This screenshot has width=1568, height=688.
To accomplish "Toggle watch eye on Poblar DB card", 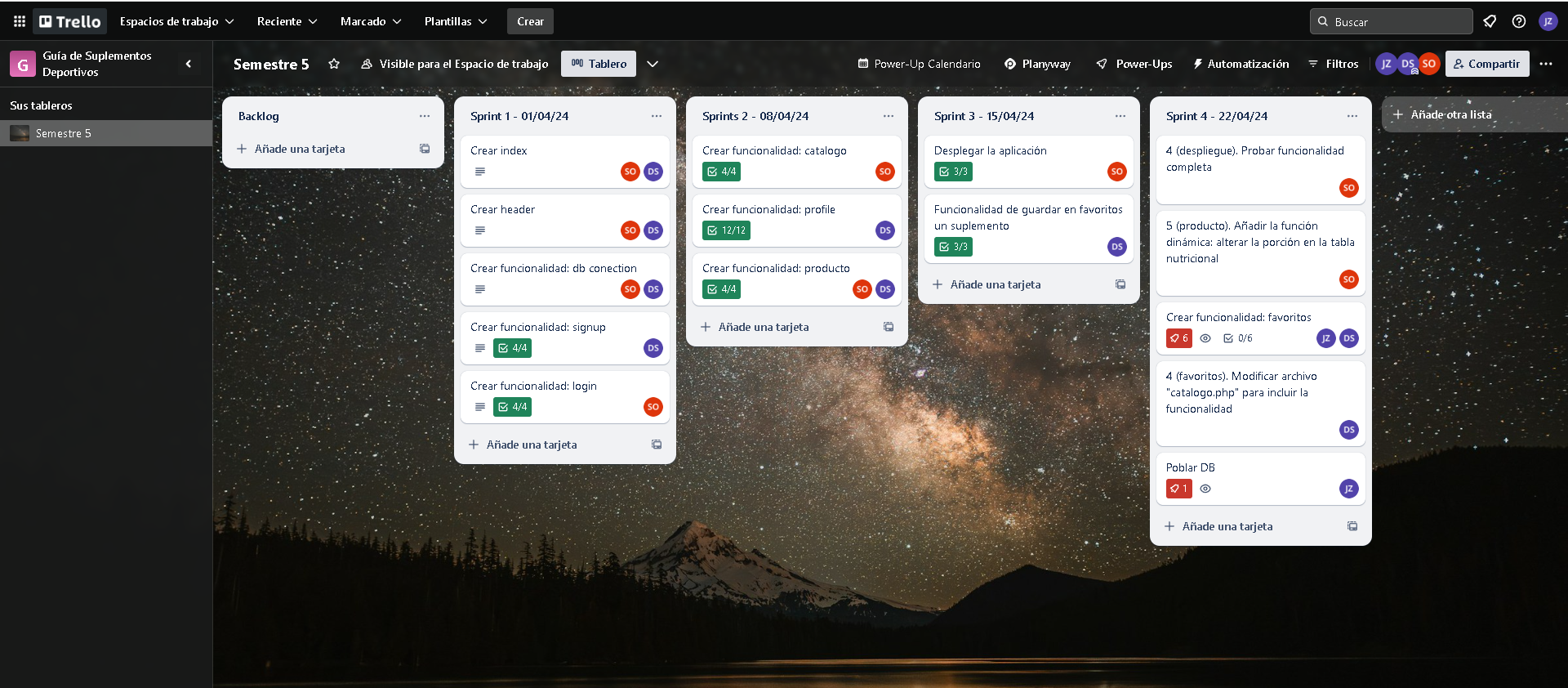I will point(1205,489).
